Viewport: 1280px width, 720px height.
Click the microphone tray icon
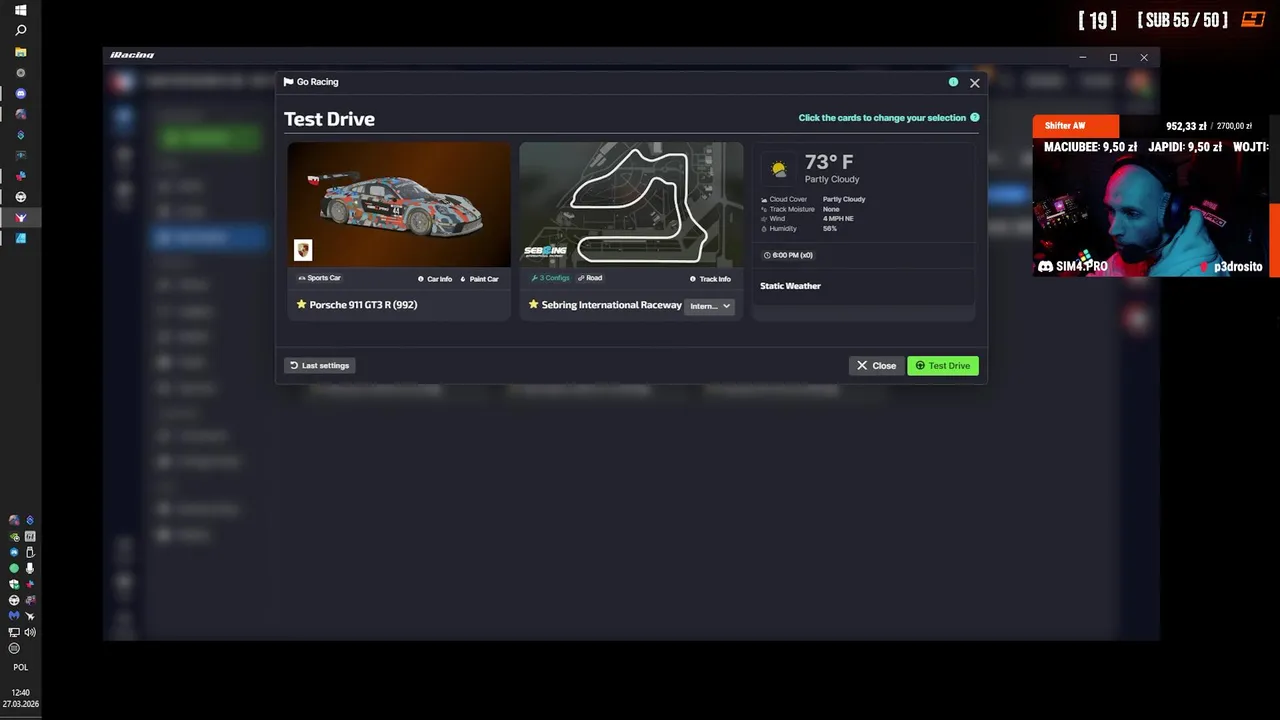[x=30, y=568]
